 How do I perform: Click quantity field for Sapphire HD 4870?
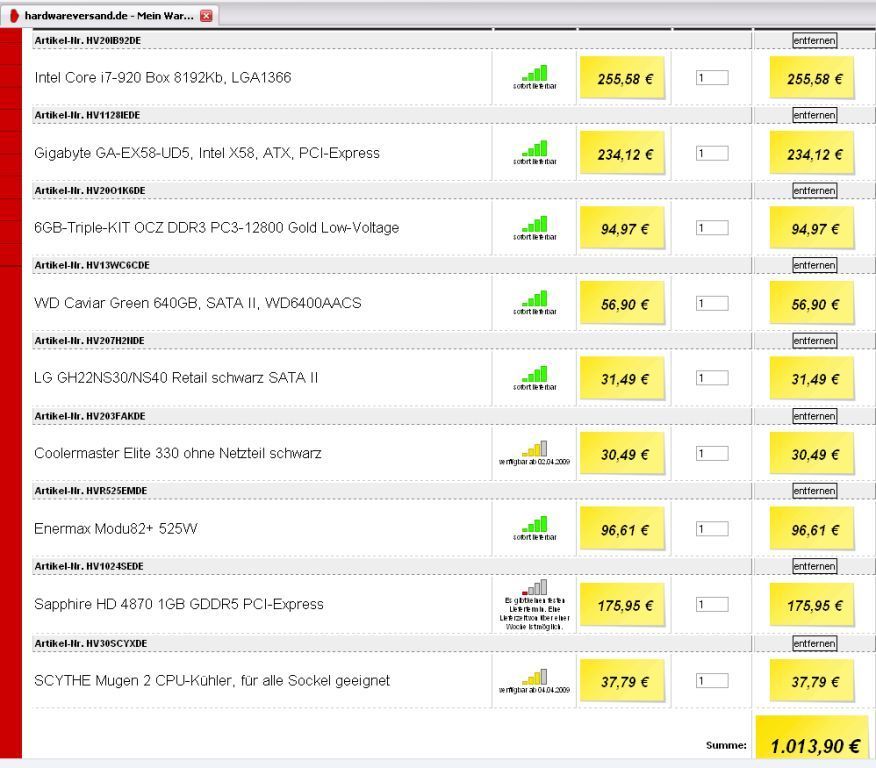pyautogui.click(x=712, y=604)
